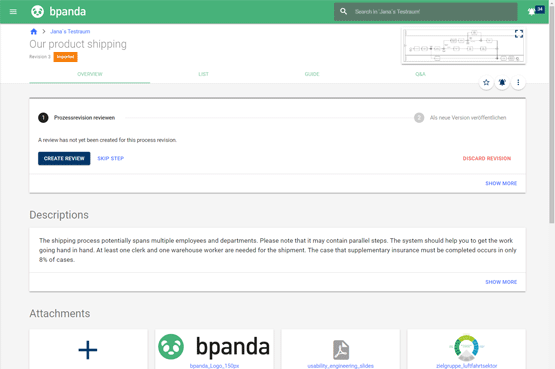Click the vertical page scrollbar
555x369 pixels.
(551, 115)
